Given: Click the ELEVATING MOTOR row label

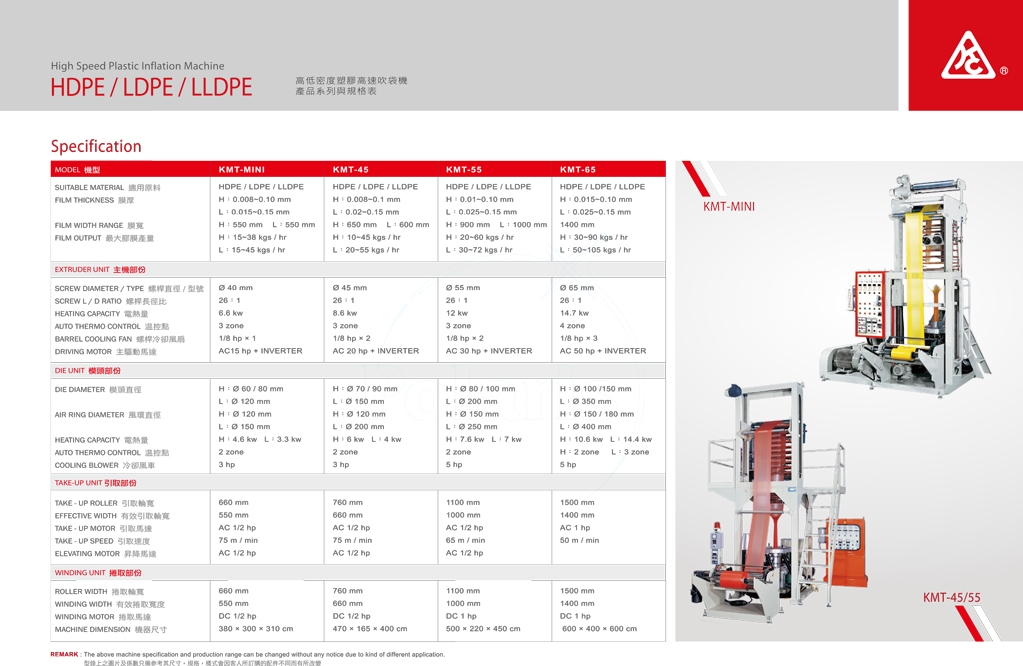Looking at the screenshot, I should point(106,554).
